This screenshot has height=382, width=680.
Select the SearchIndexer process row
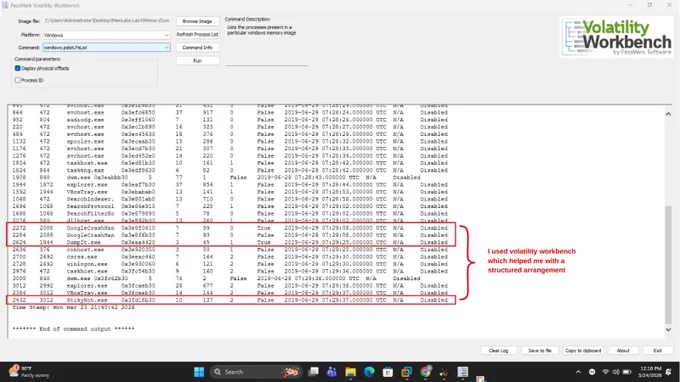point(230,199)
